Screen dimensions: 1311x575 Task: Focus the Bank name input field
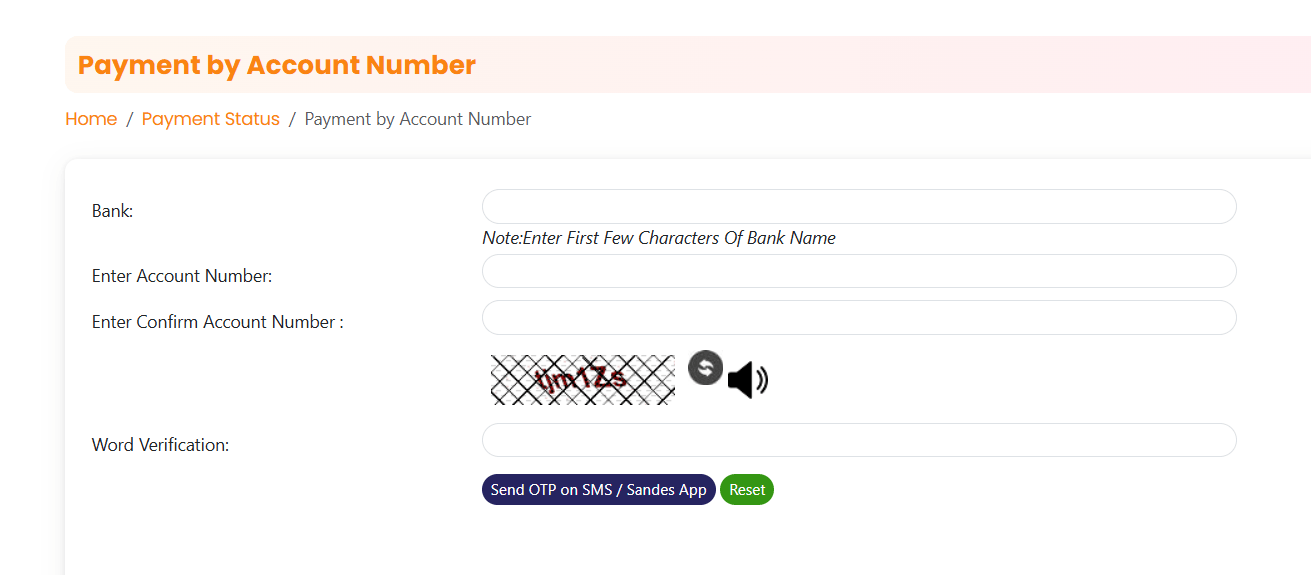pos(859,207)
